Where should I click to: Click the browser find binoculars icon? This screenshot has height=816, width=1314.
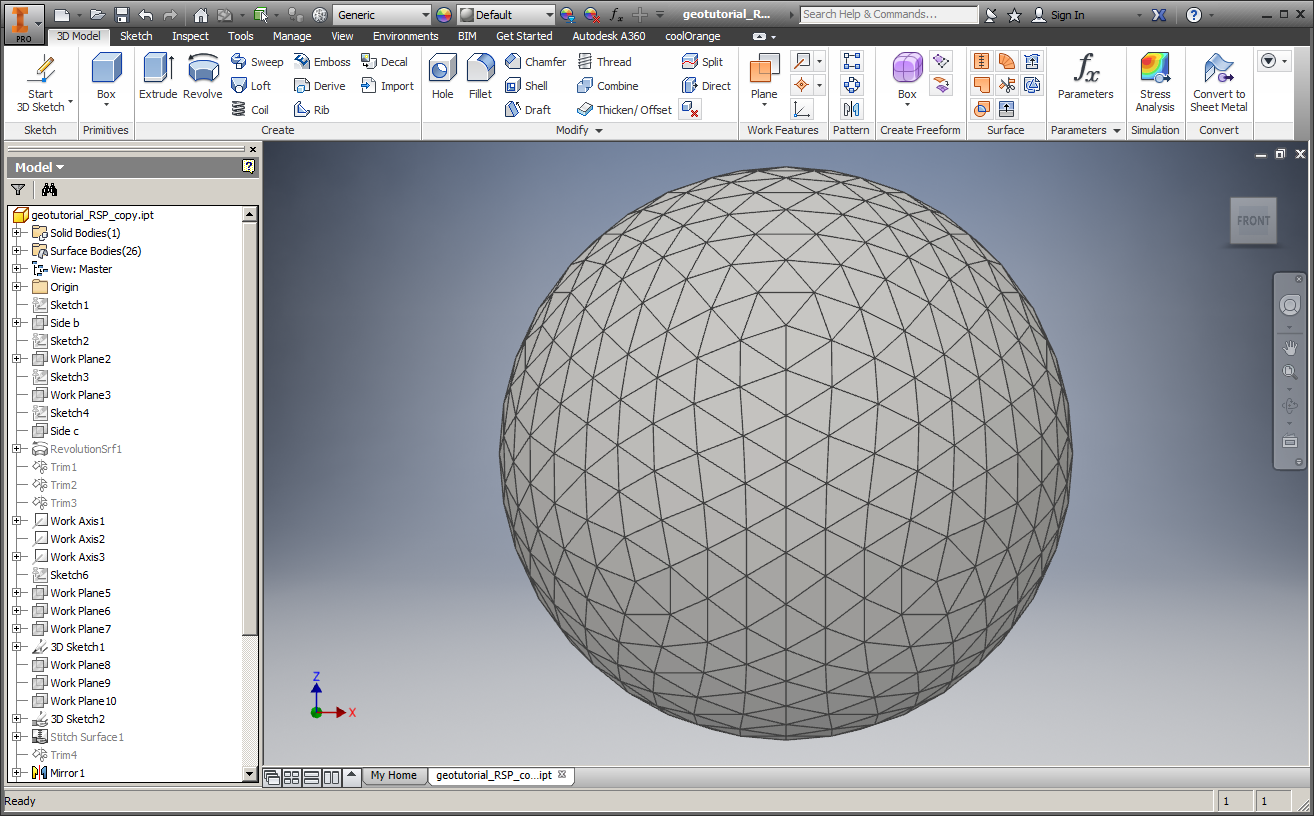pos(49,190)
